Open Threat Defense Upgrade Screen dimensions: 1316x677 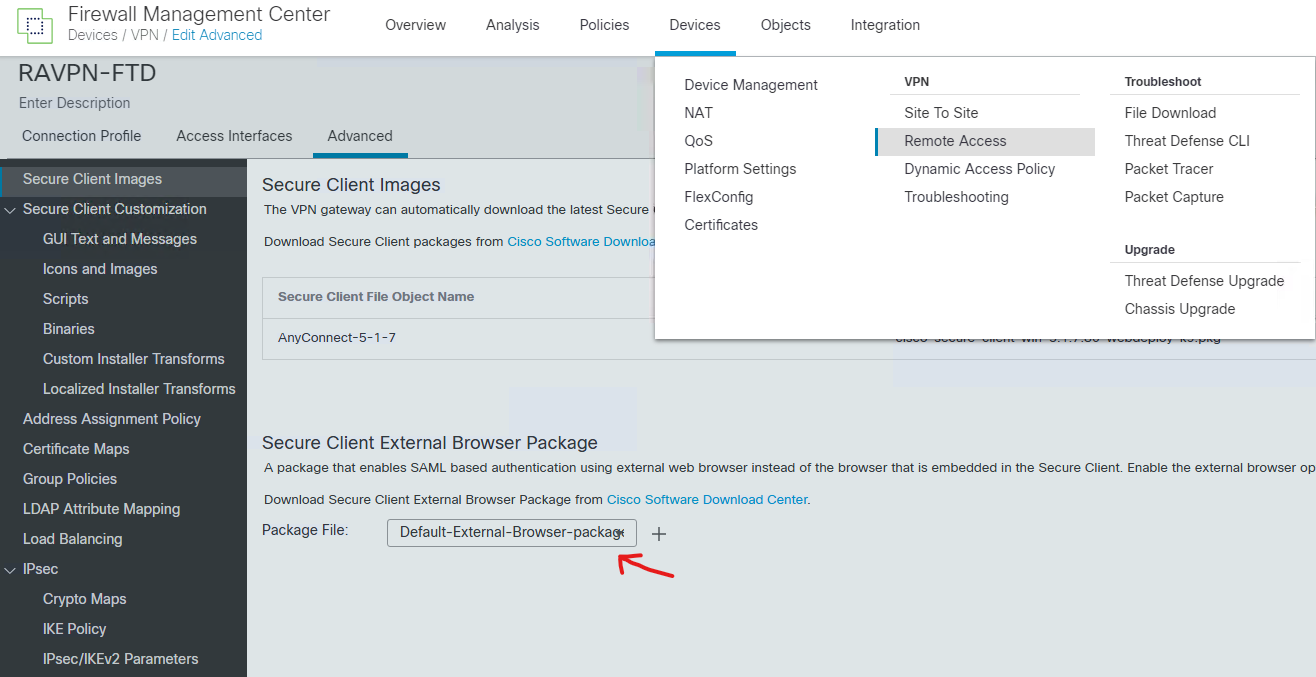(1204, 281)
